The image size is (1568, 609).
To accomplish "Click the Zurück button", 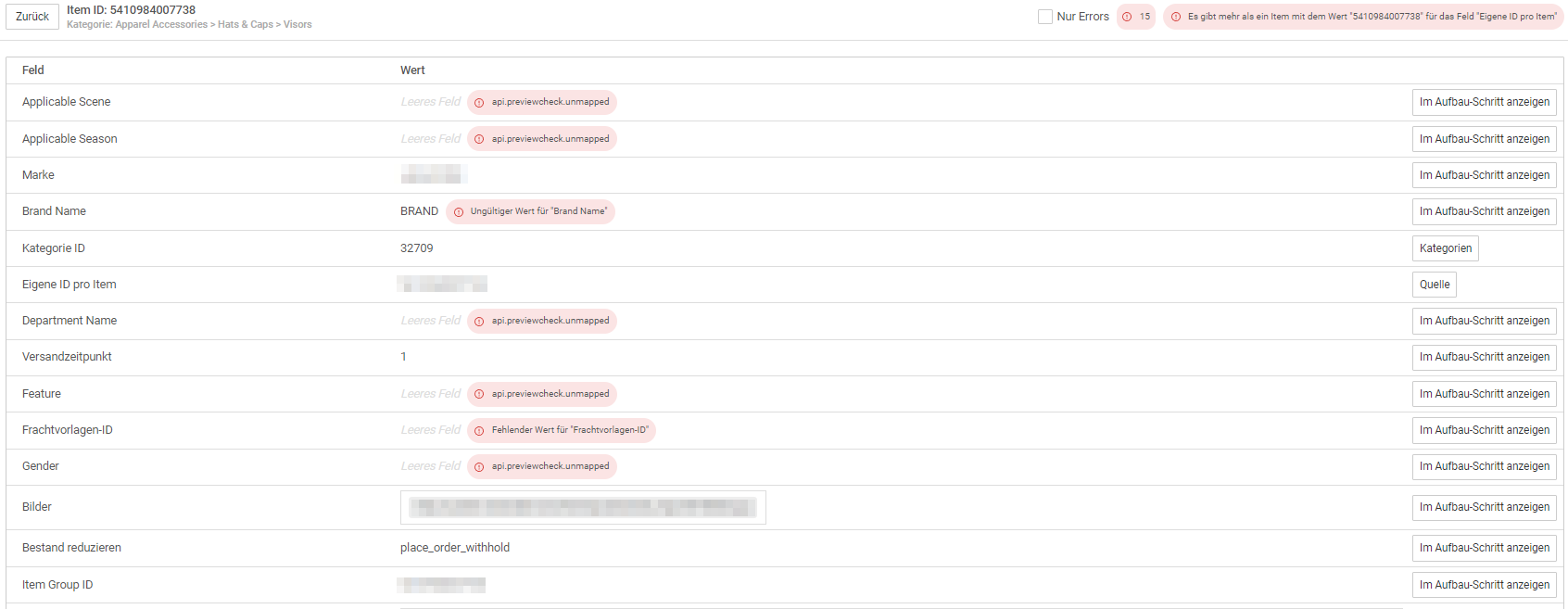I will point(32,17).
